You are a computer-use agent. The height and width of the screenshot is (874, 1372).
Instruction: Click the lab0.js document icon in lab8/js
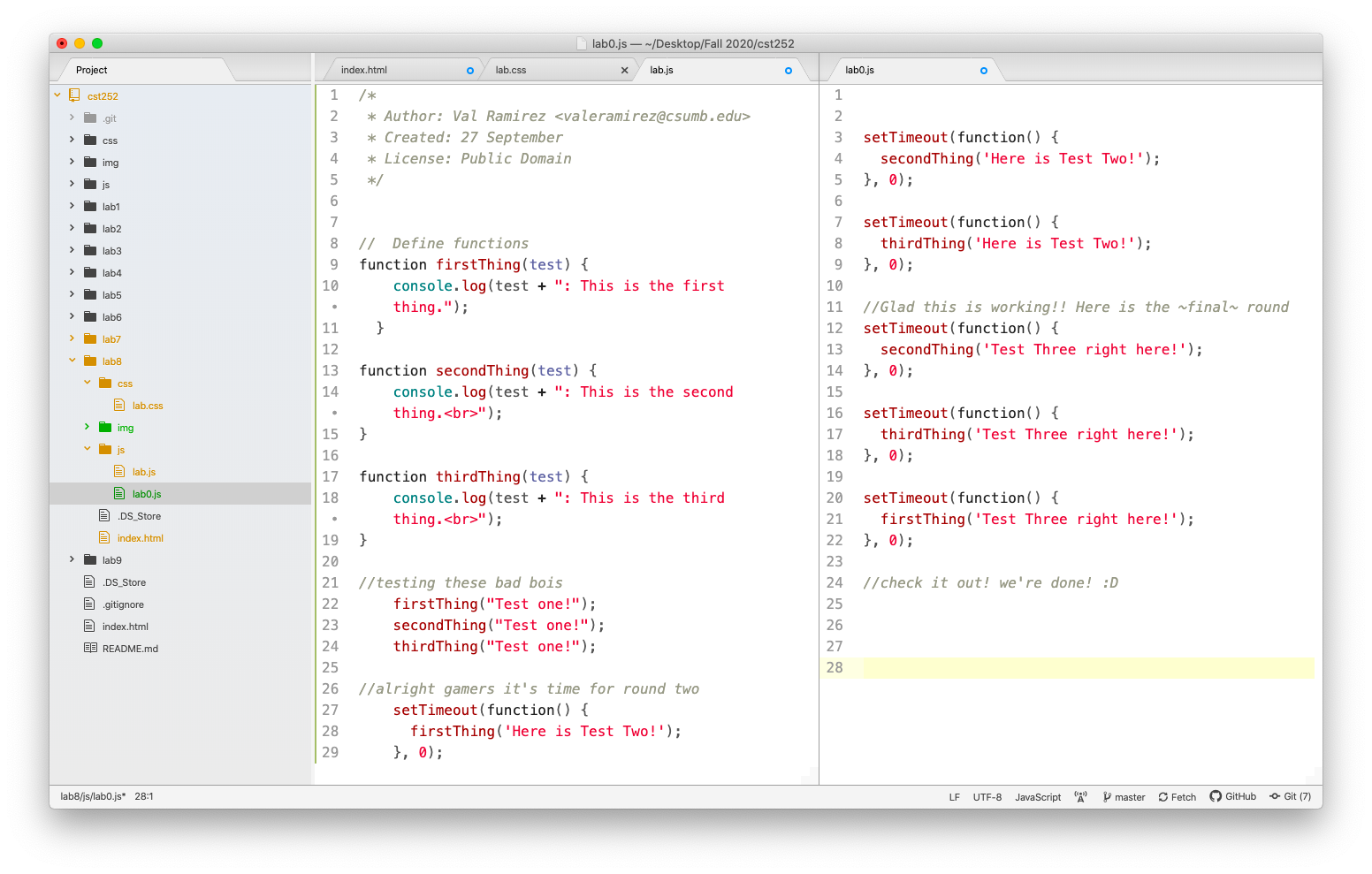click(x=119, y=493)
